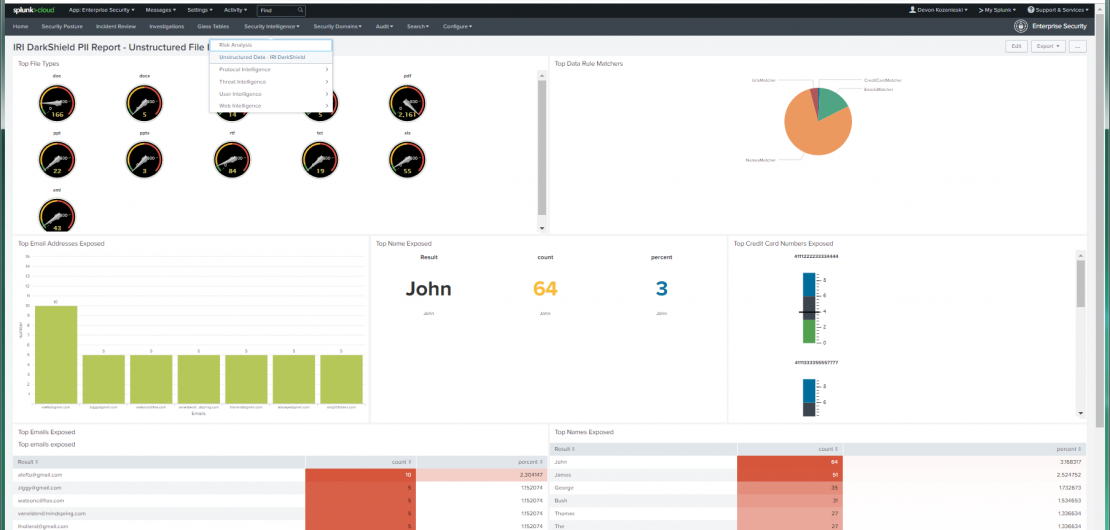Open the Configure menu
The height and width of the screenshot is (530, 1110).
[x=457, y=26]
